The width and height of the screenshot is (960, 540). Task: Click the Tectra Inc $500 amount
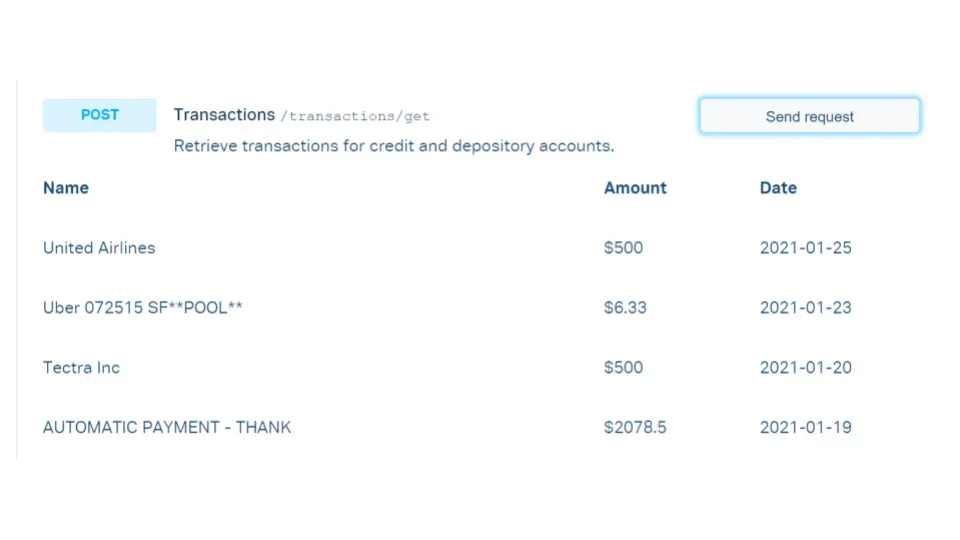tap(623, 368)
